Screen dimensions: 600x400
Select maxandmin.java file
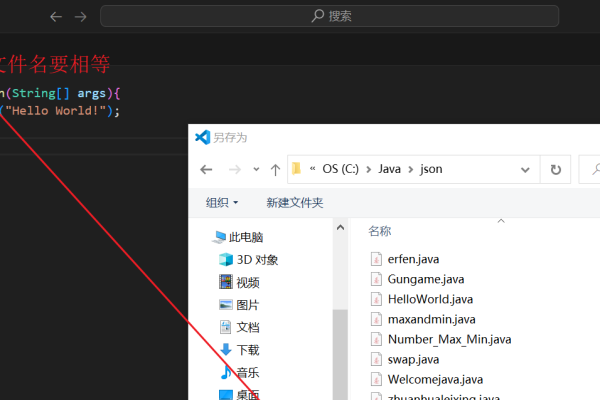(x=432, y=319)
